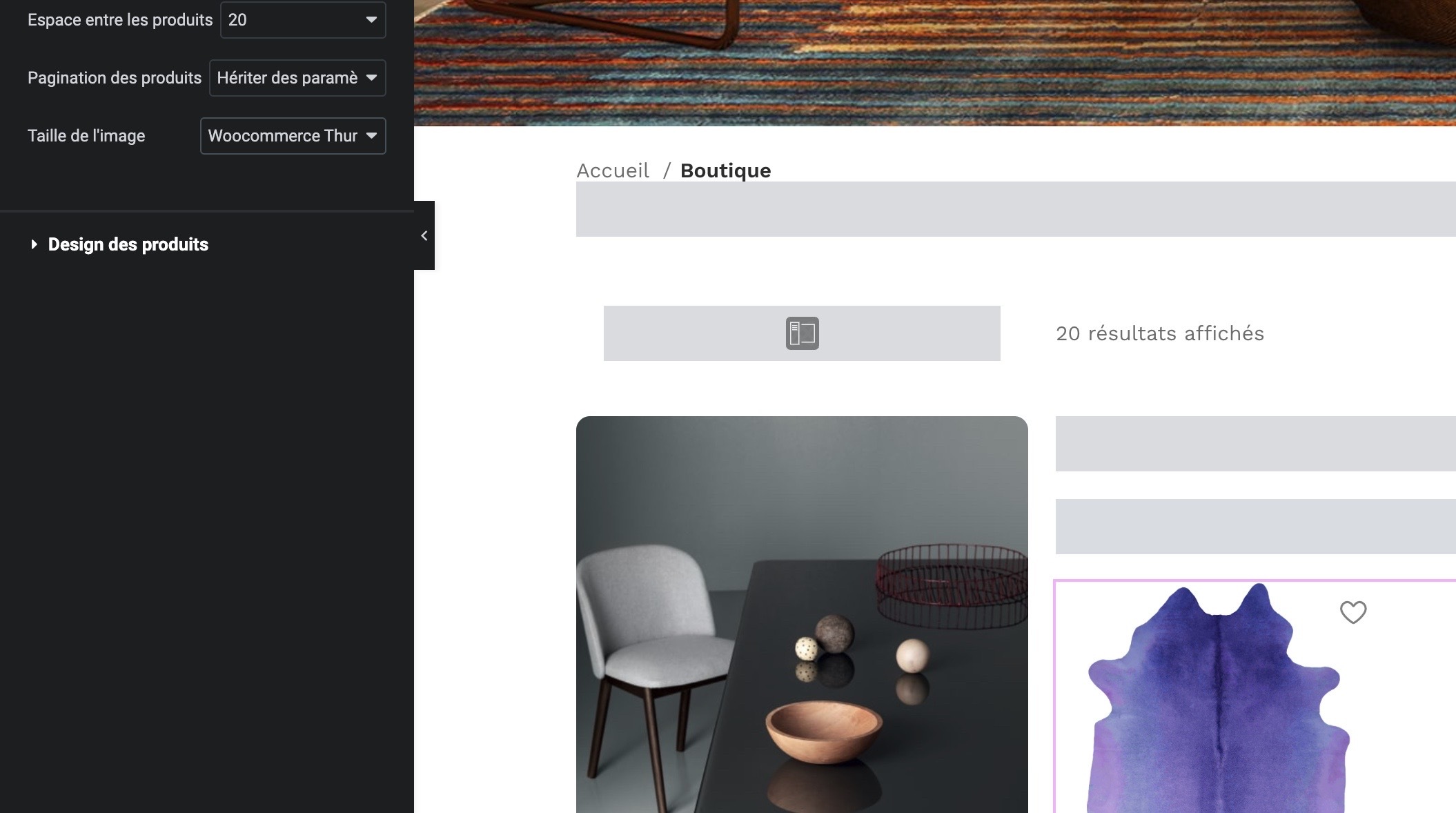Screen dimensions: 1456x813
Task: Click the striped rug hero banner image
Action: [x=934, y=62]
